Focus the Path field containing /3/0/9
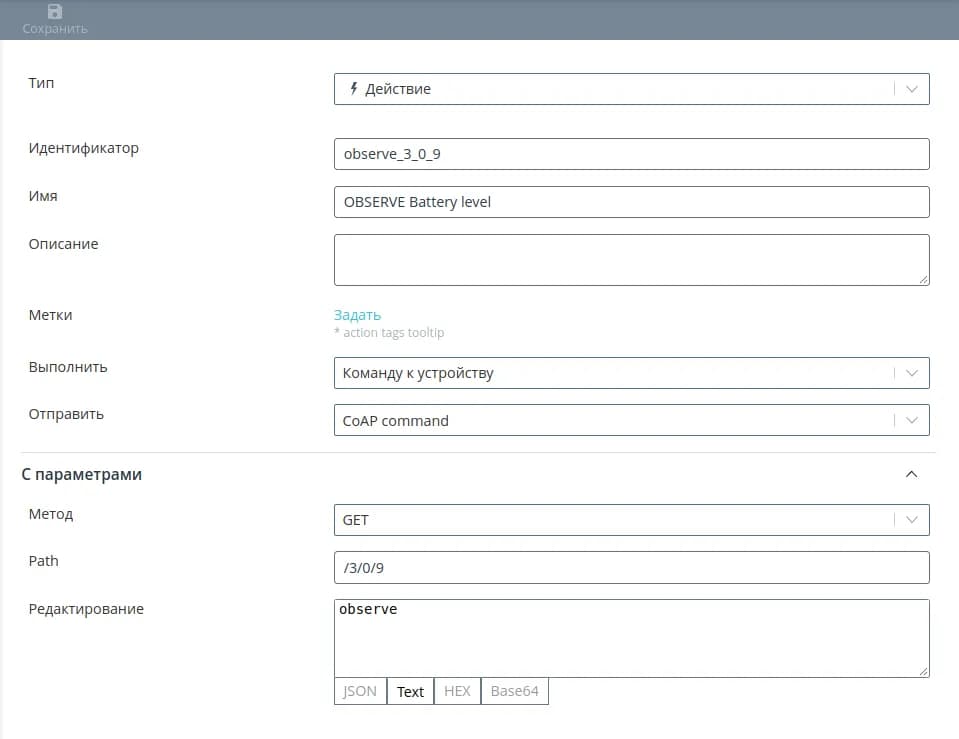This screenshot has height=739, width=959. 631,568
